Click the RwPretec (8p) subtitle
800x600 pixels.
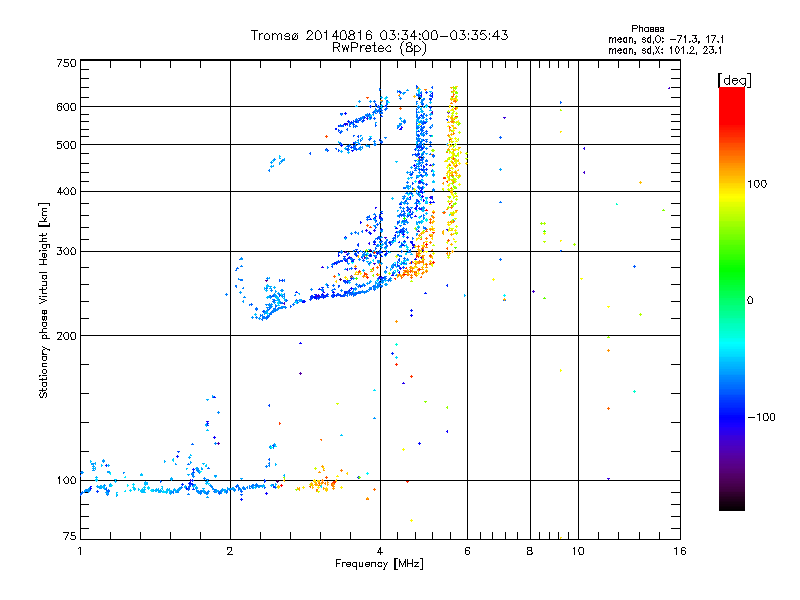[x=379, y=48]
